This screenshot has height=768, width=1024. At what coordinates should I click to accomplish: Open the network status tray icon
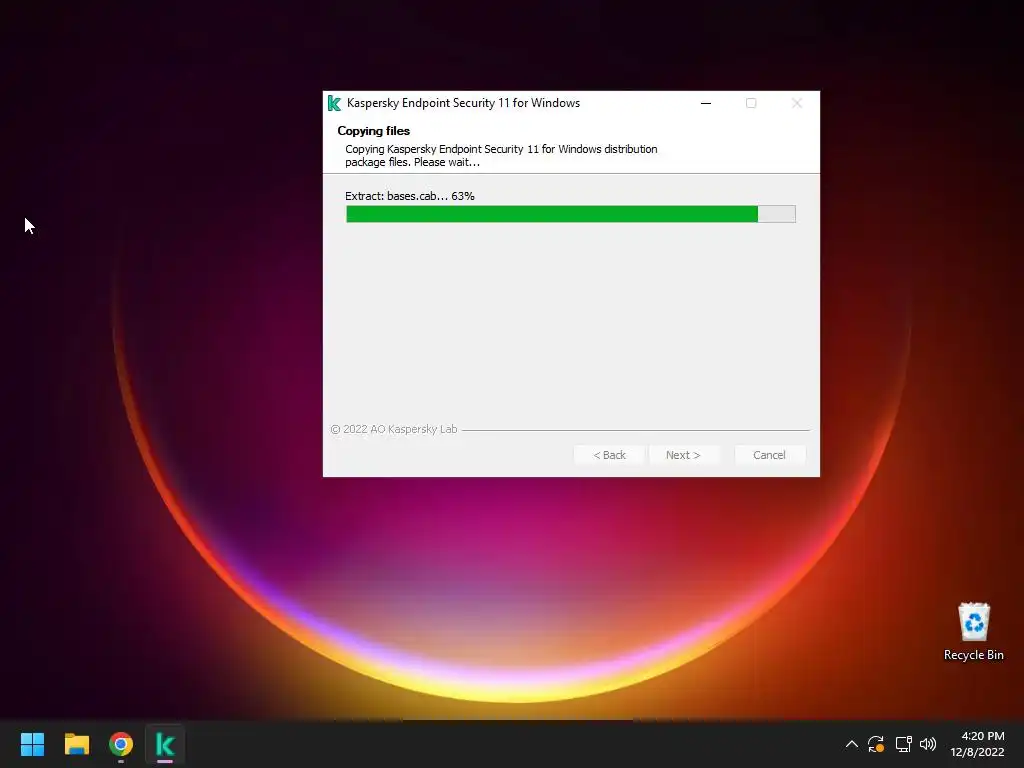(903, 744)
